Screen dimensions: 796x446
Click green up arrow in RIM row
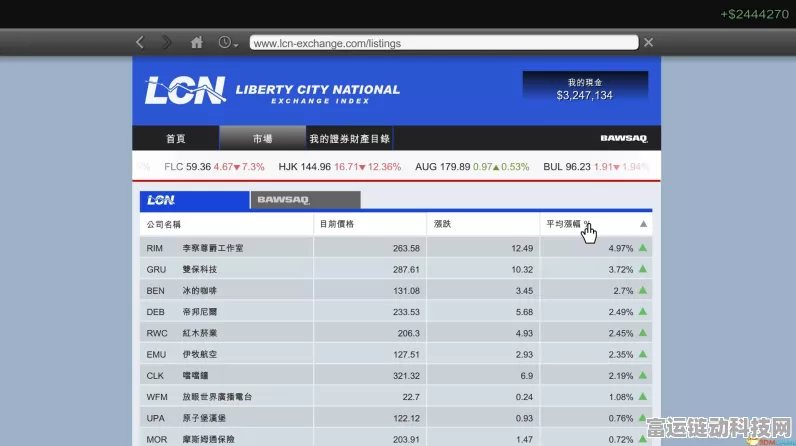[x=643, y=248]
